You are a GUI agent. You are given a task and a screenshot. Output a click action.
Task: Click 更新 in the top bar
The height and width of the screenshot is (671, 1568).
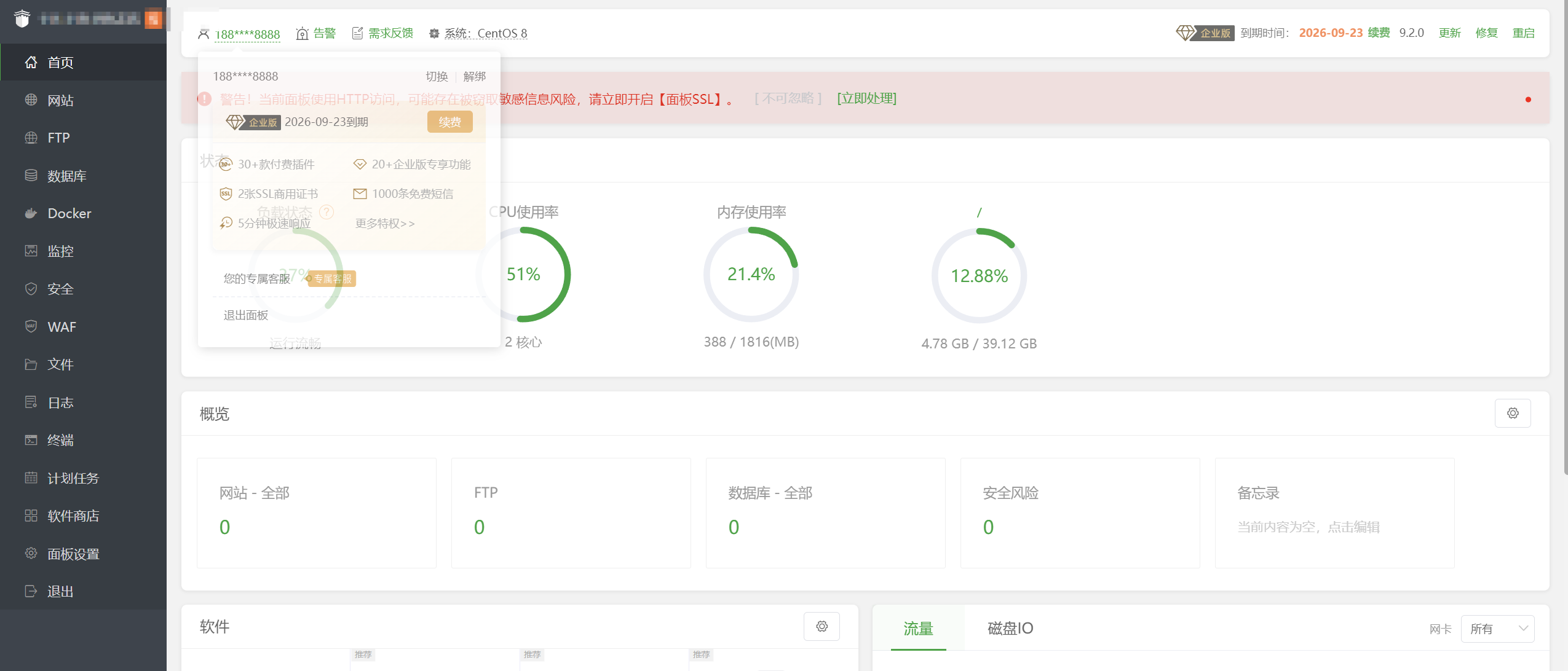[x=1449, y=33]
